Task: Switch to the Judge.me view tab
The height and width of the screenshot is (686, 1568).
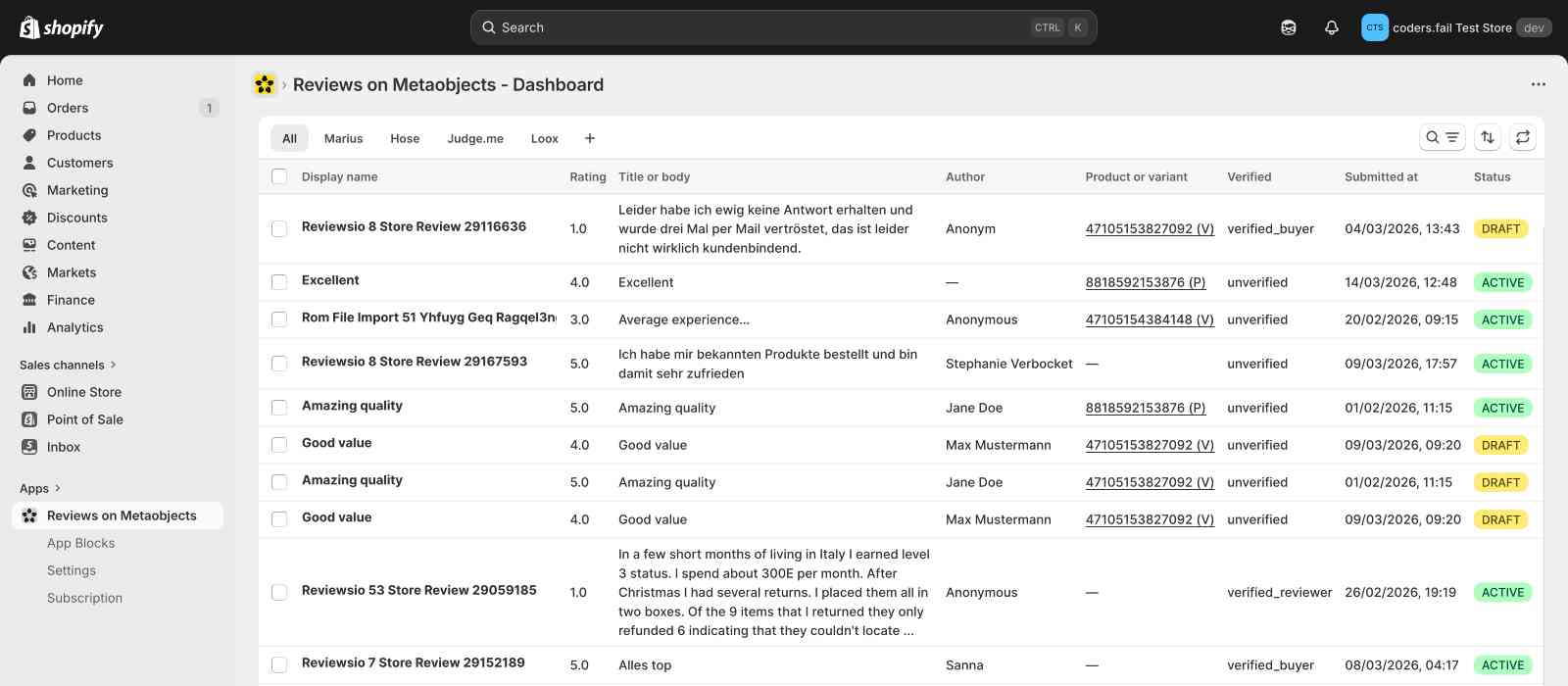Action: pyautogui.click(x=475, y=138)
